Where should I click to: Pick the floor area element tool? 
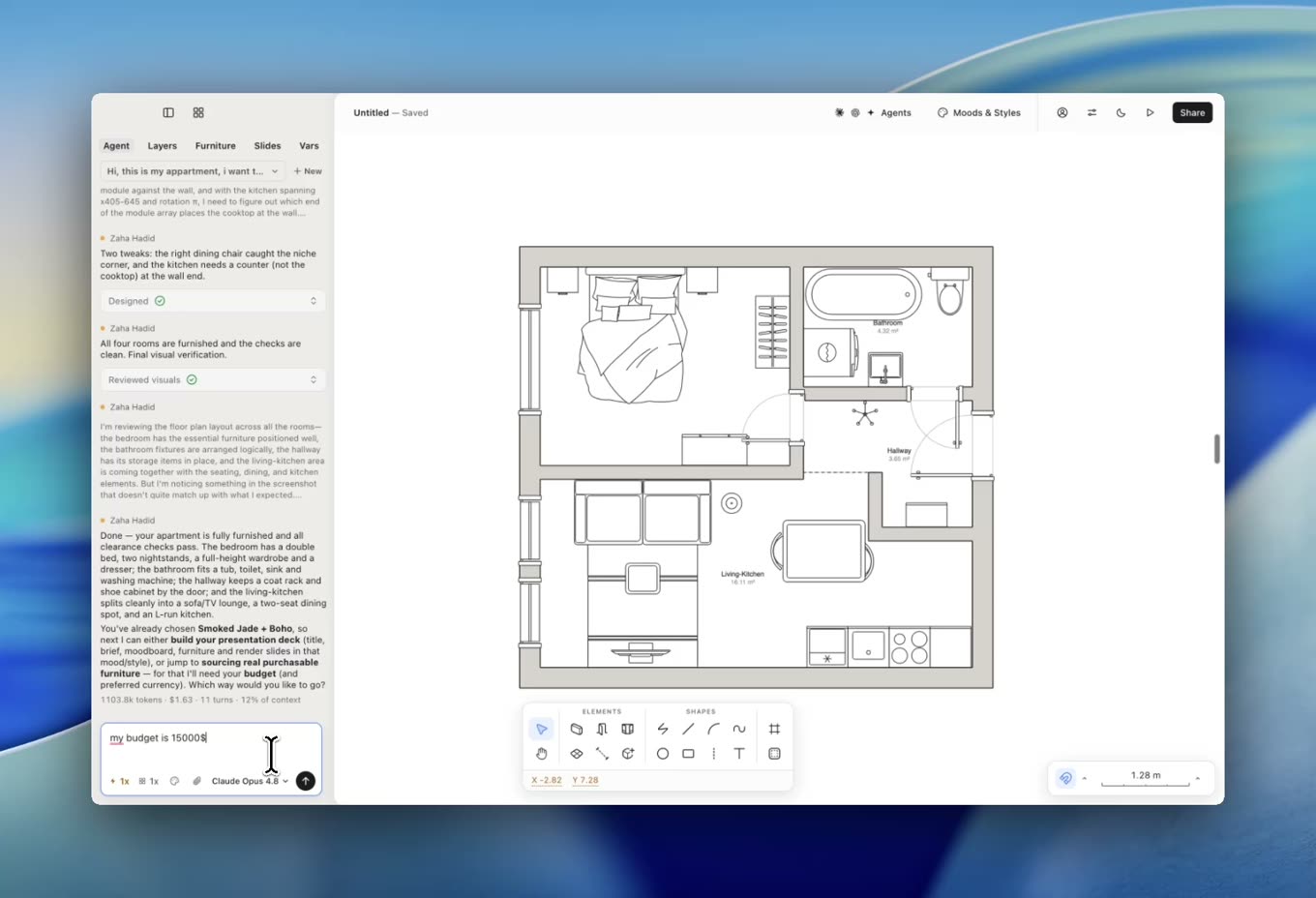click(x=577, y=754)
